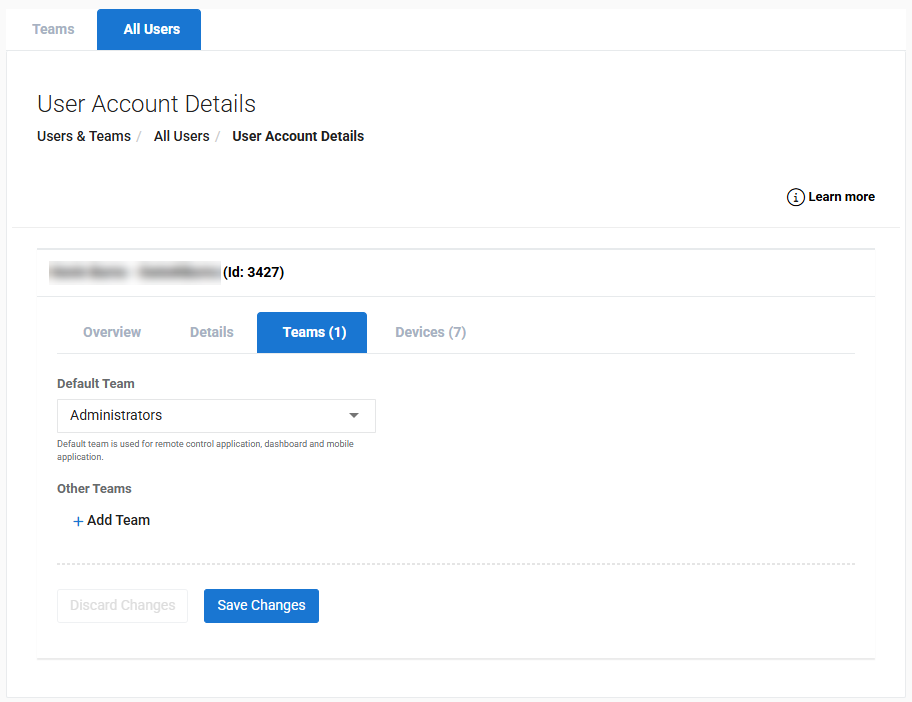
Task: Open the Learn more link
Action: pyautogui.click(x=841, y=197)
